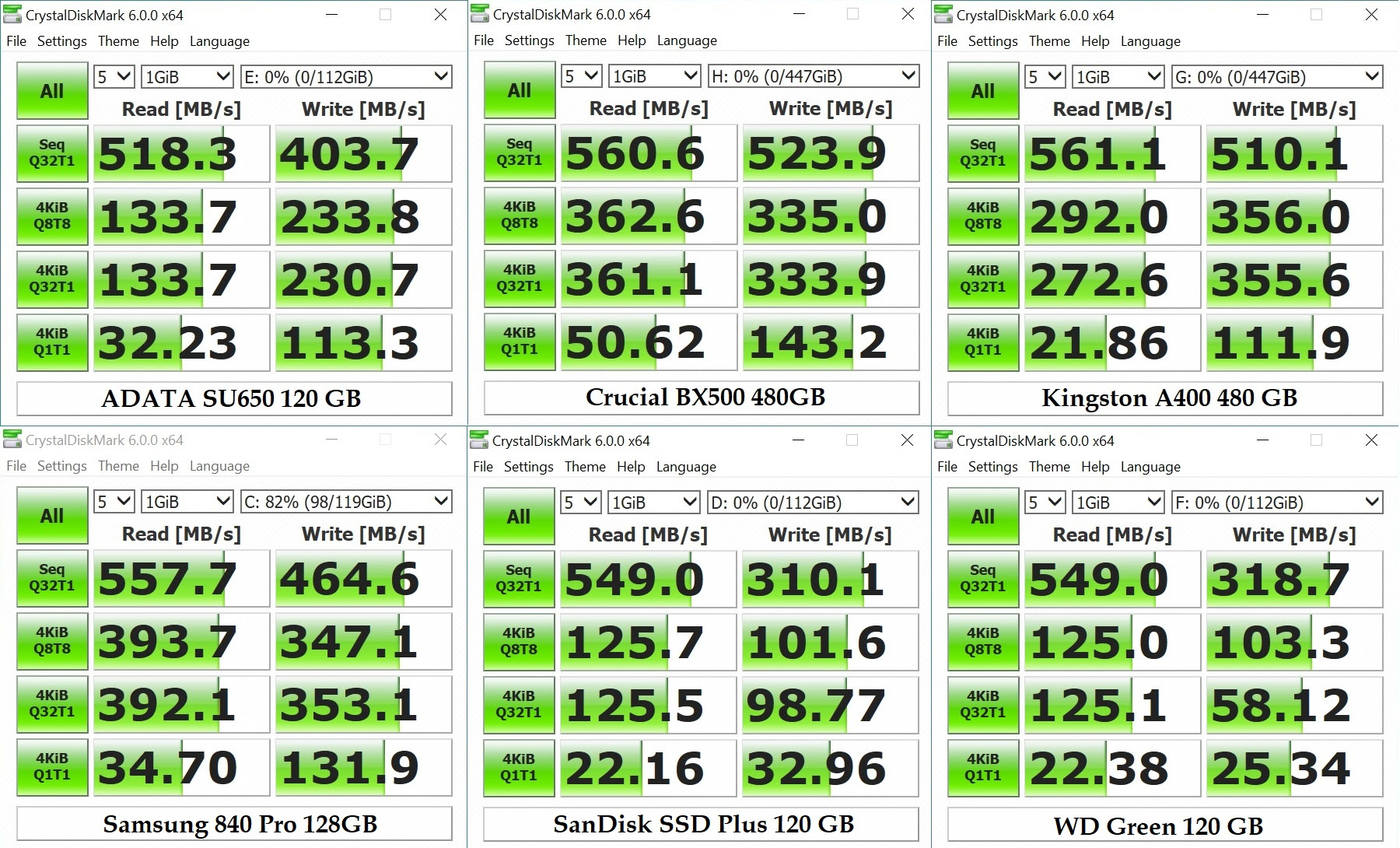Open test count dropdown in Kingston A400 window
The width and height of the screenshot is (1400, 848).
1045,76
